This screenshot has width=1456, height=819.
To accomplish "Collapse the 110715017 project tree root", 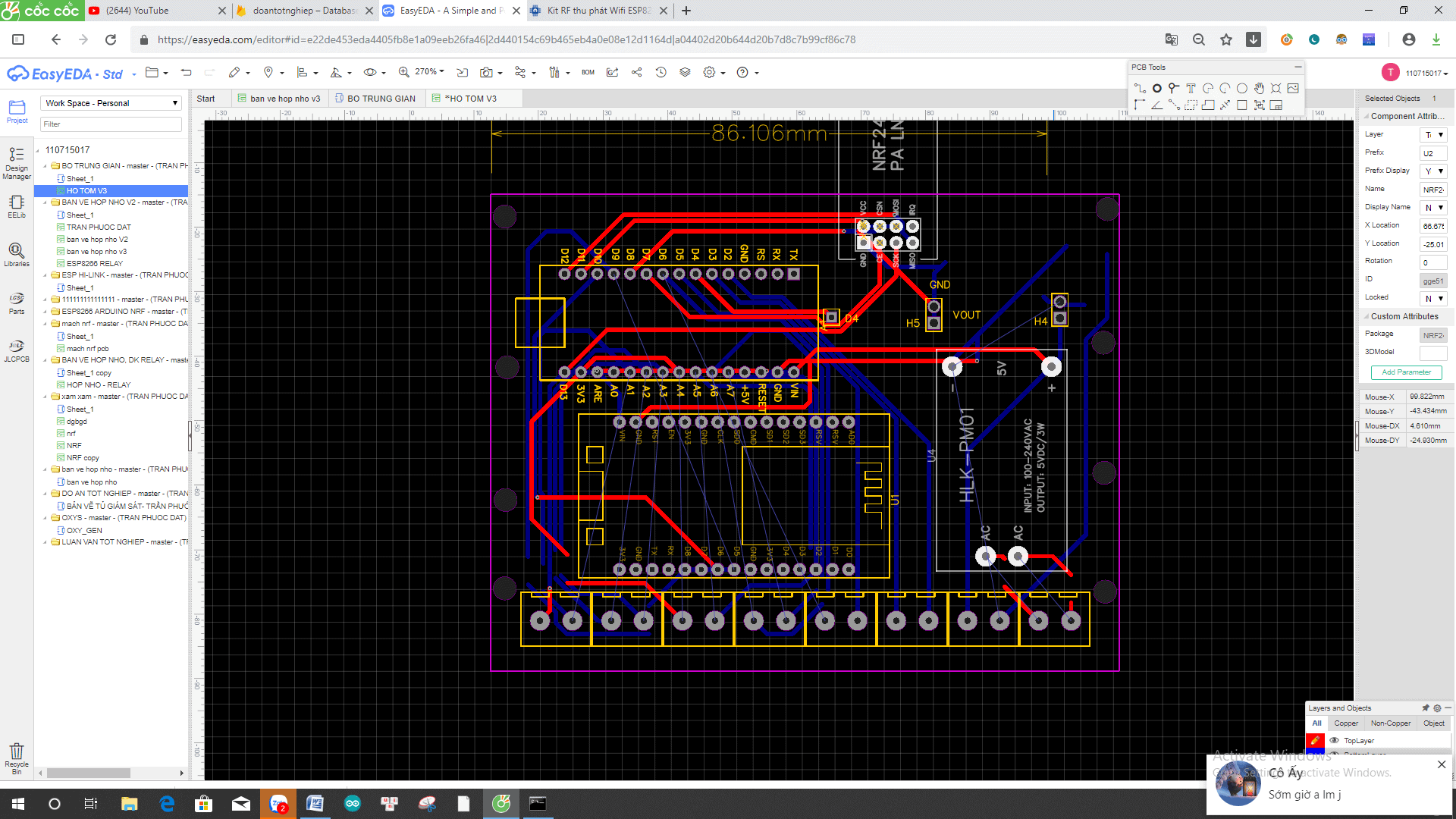I will pos(38,150).
